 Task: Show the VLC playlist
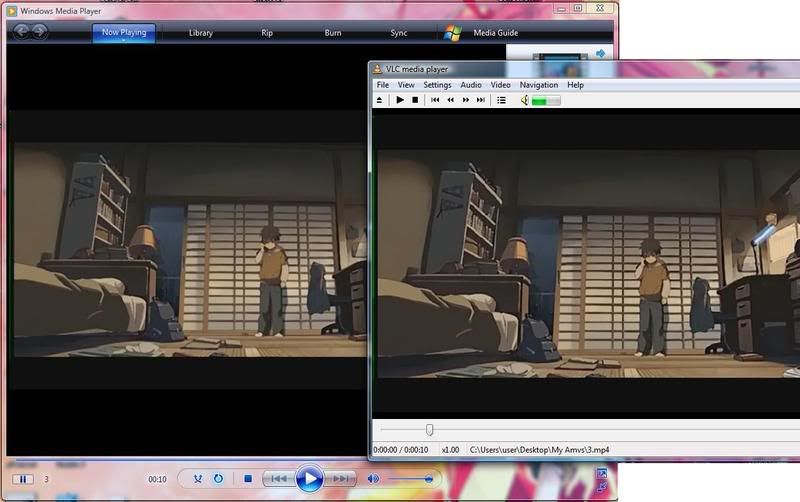tap(502, 101)
